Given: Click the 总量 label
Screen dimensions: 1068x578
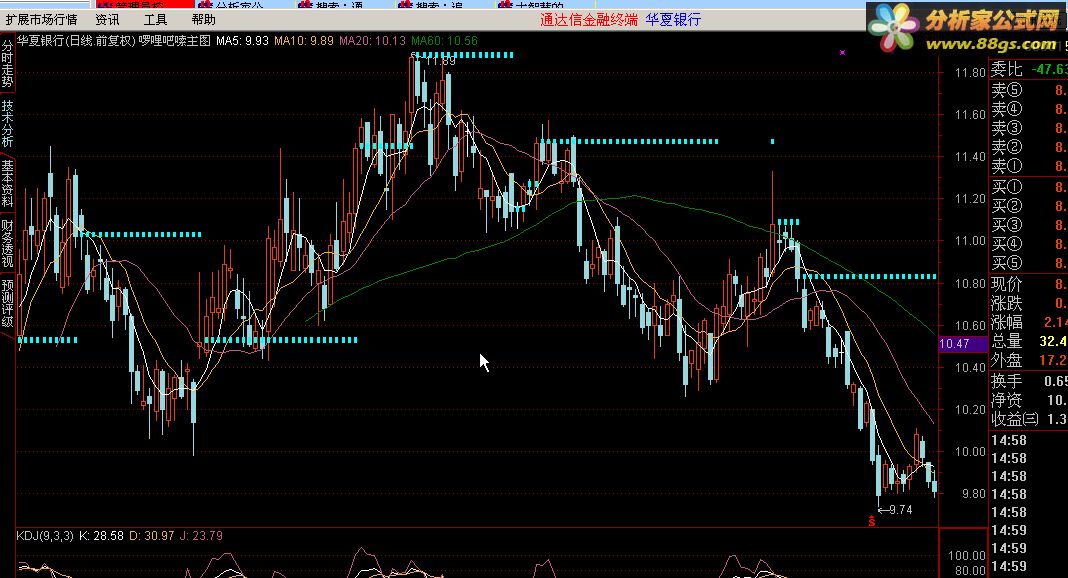Looking at the screenshot, I should [1007, 342].
